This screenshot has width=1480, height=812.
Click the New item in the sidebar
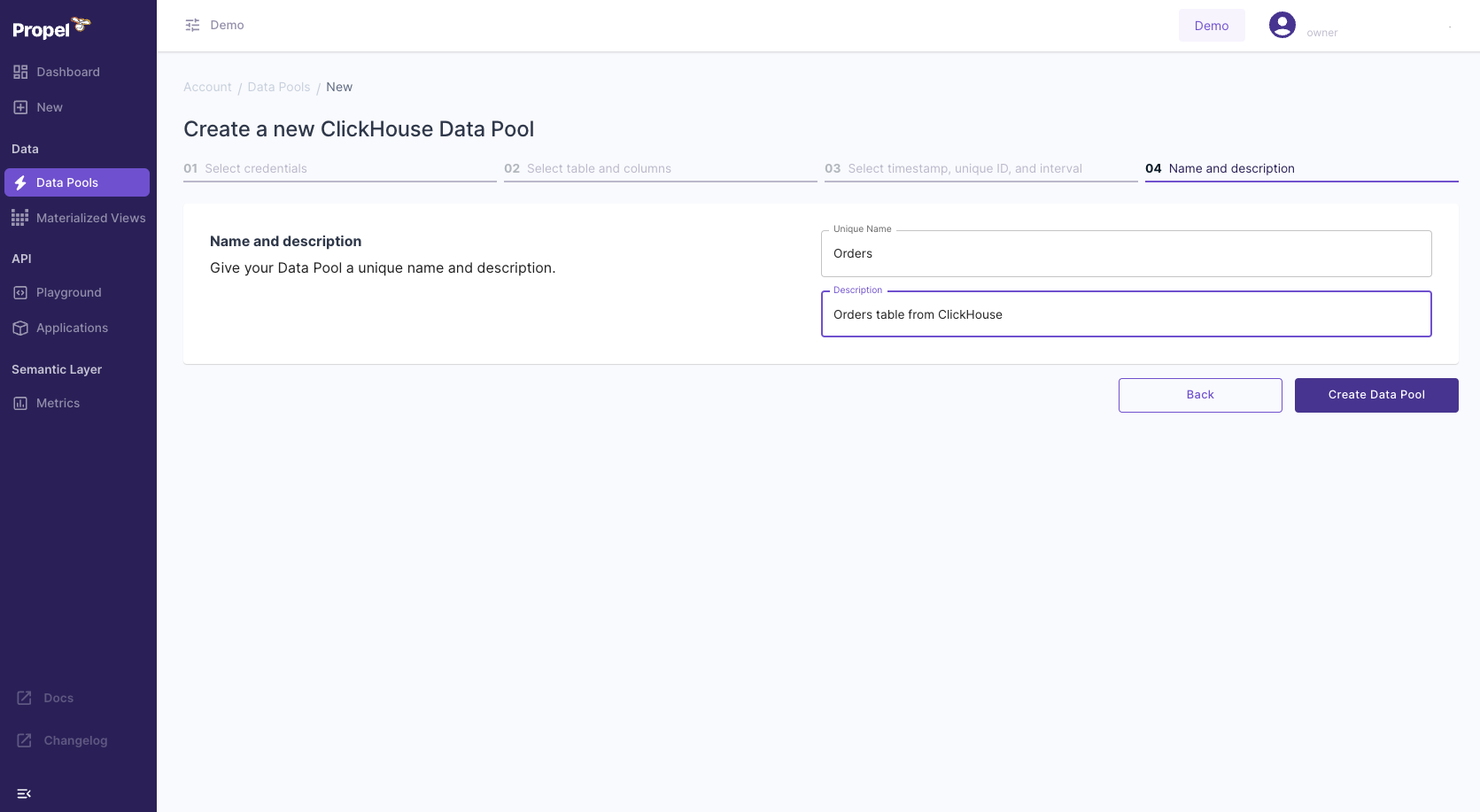pyautogui.click(x=49, y=107)
